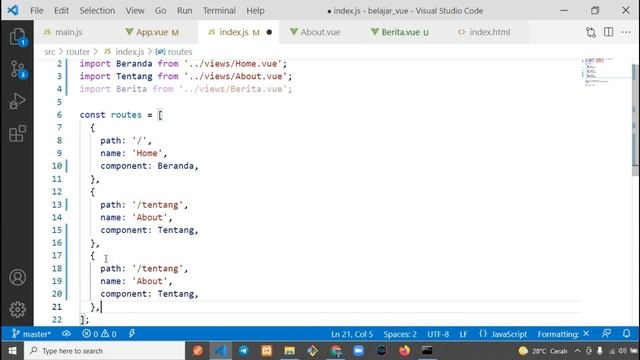
Task: Change indentation via Spaces: 2
Action: coord(400,334)
